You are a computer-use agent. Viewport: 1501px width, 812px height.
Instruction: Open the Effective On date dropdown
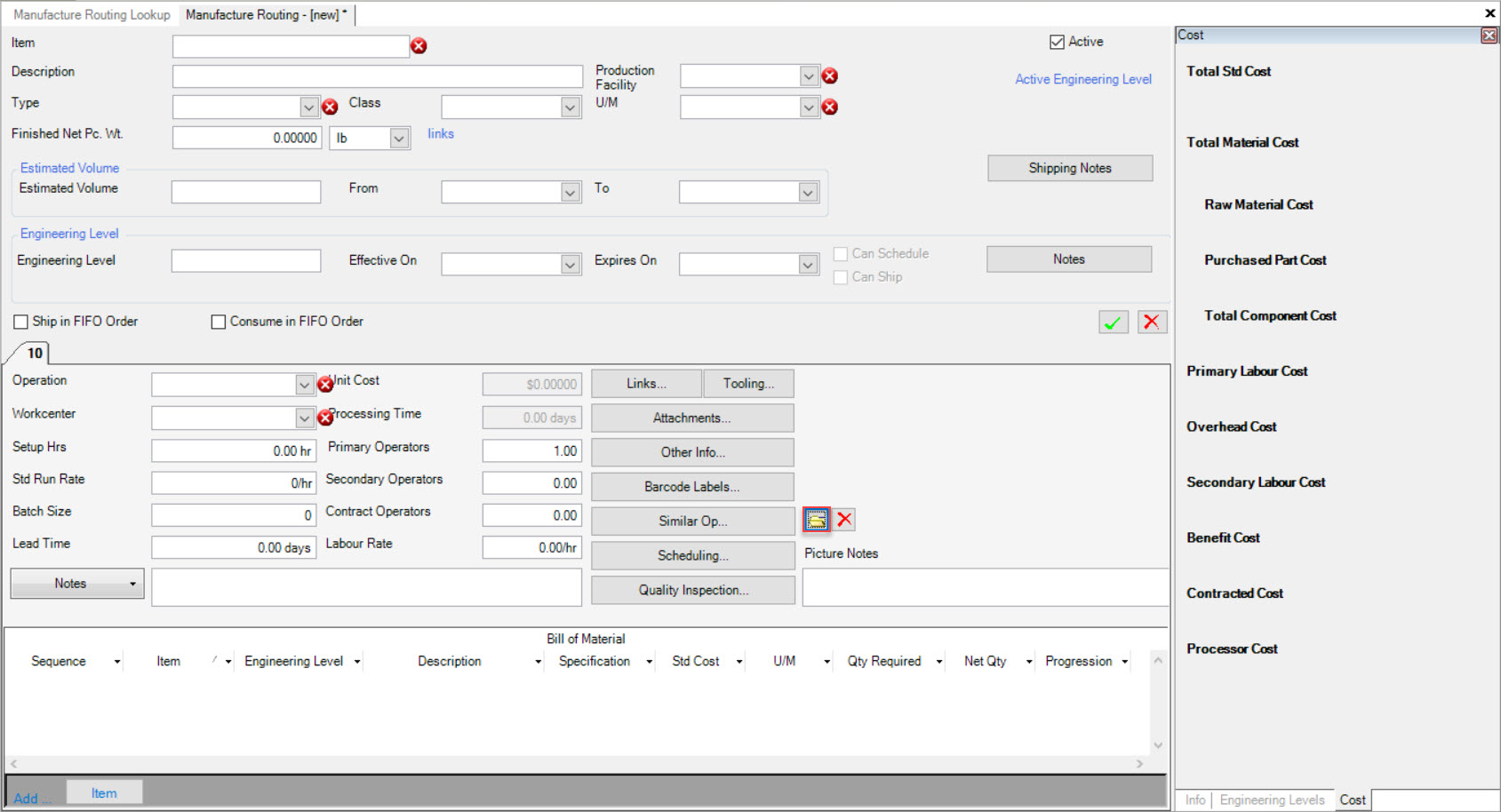[571, 264]
